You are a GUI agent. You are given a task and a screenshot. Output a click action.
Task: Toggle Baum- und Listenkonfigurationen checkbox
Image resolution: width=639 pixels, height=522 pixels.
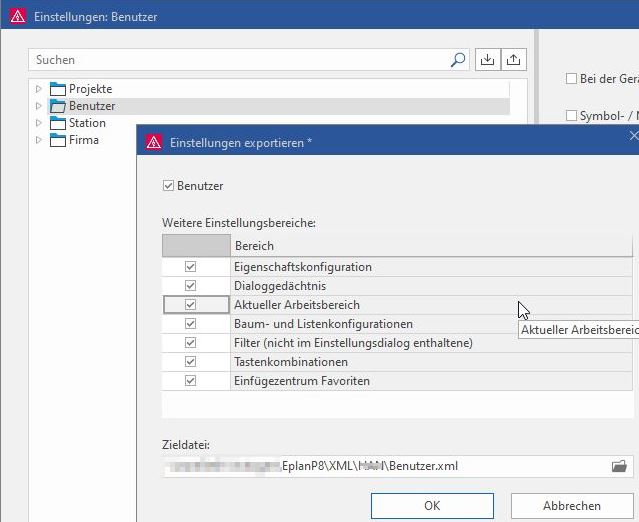pos(190,324)
